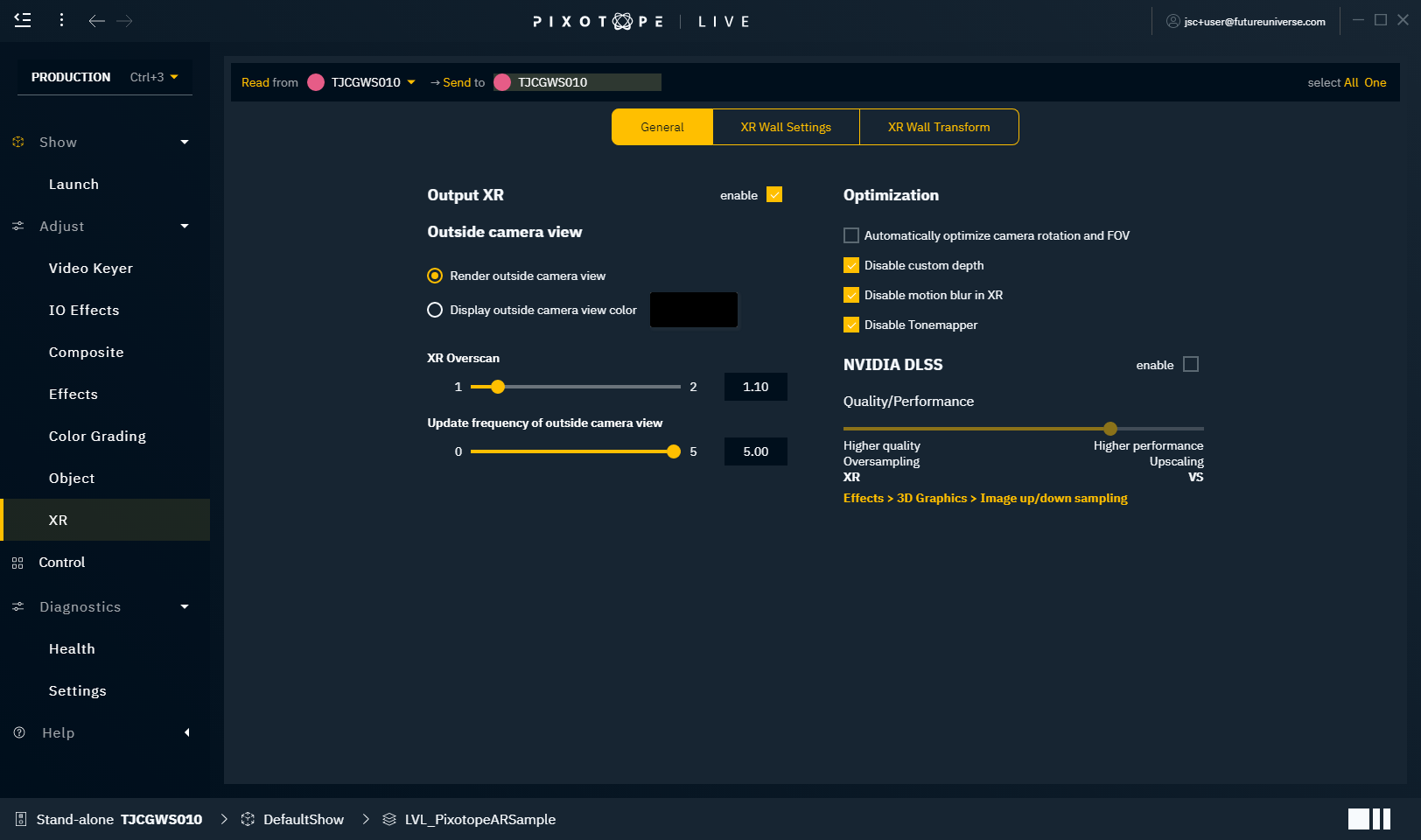
Task: Click the pink Read from machine dot
Action: [316, 82]
